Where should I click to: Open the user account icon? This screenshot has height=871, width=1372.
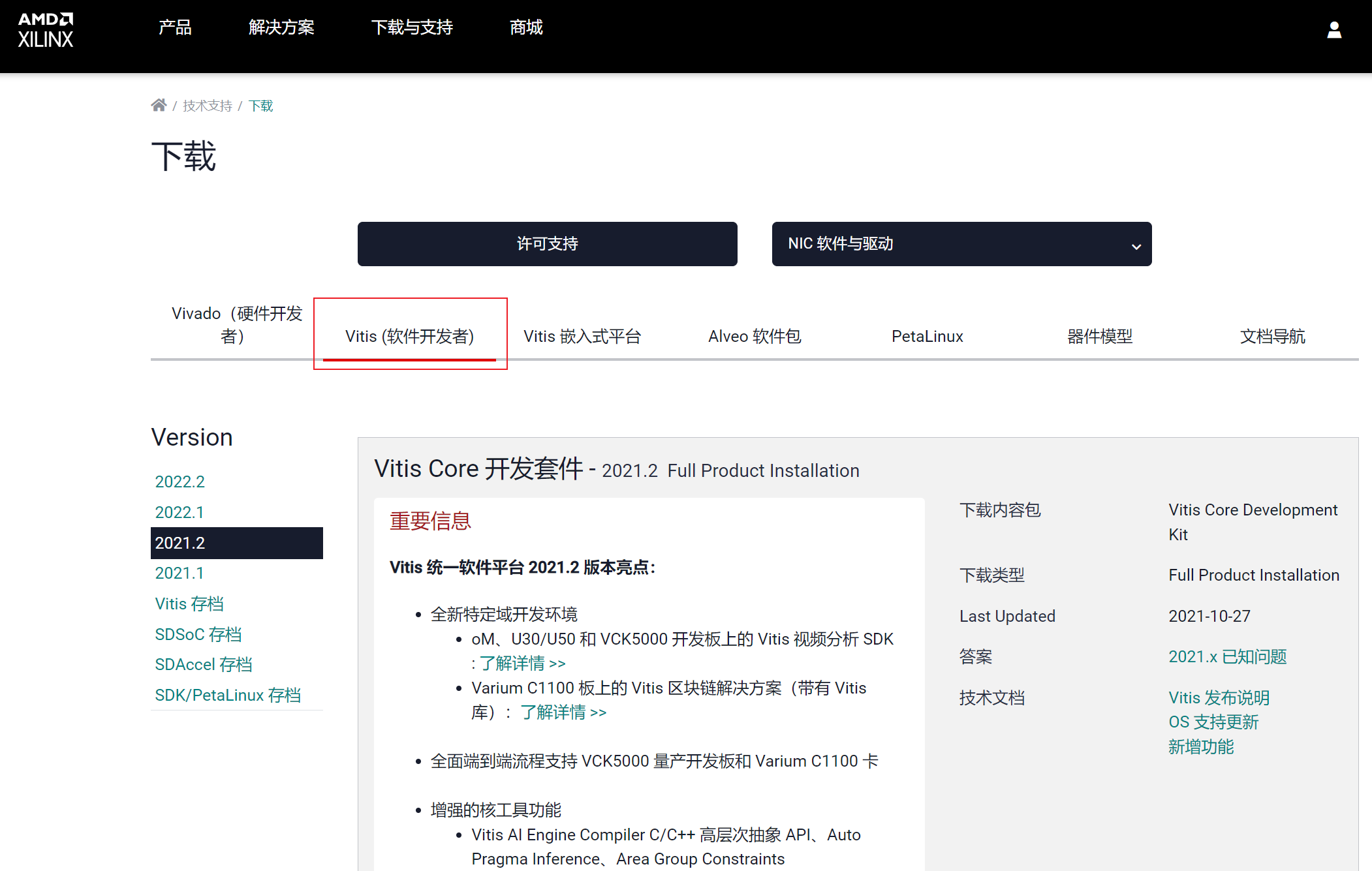click(1334, 30)
